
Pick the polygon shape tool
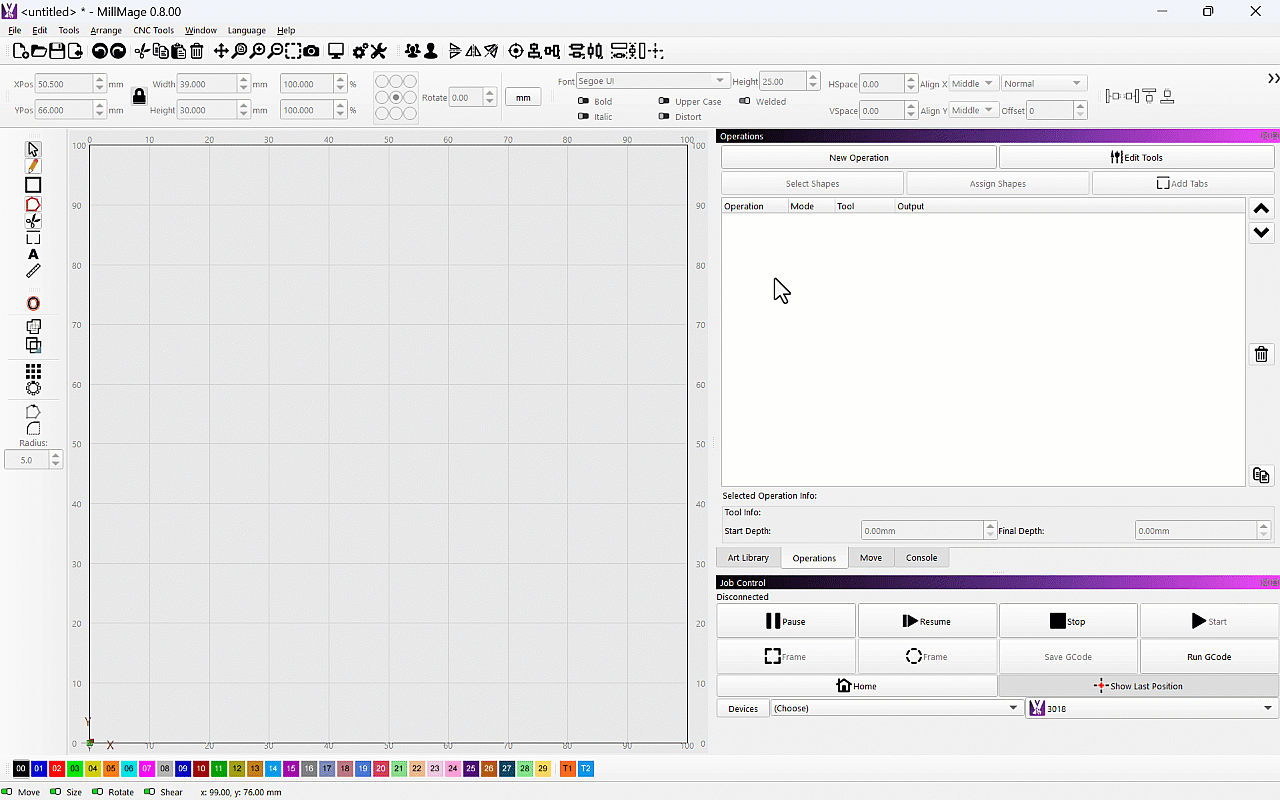[x=33, y=204]
